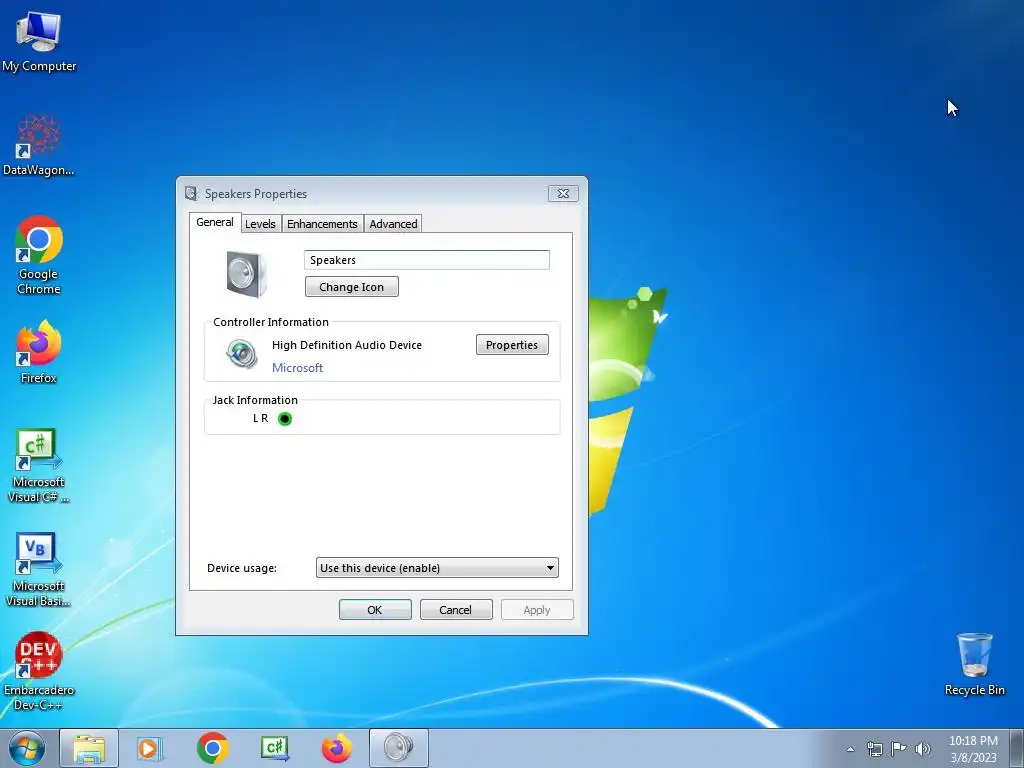Click the Speakers Properties title icon
1024x768 pixels.
191,193
